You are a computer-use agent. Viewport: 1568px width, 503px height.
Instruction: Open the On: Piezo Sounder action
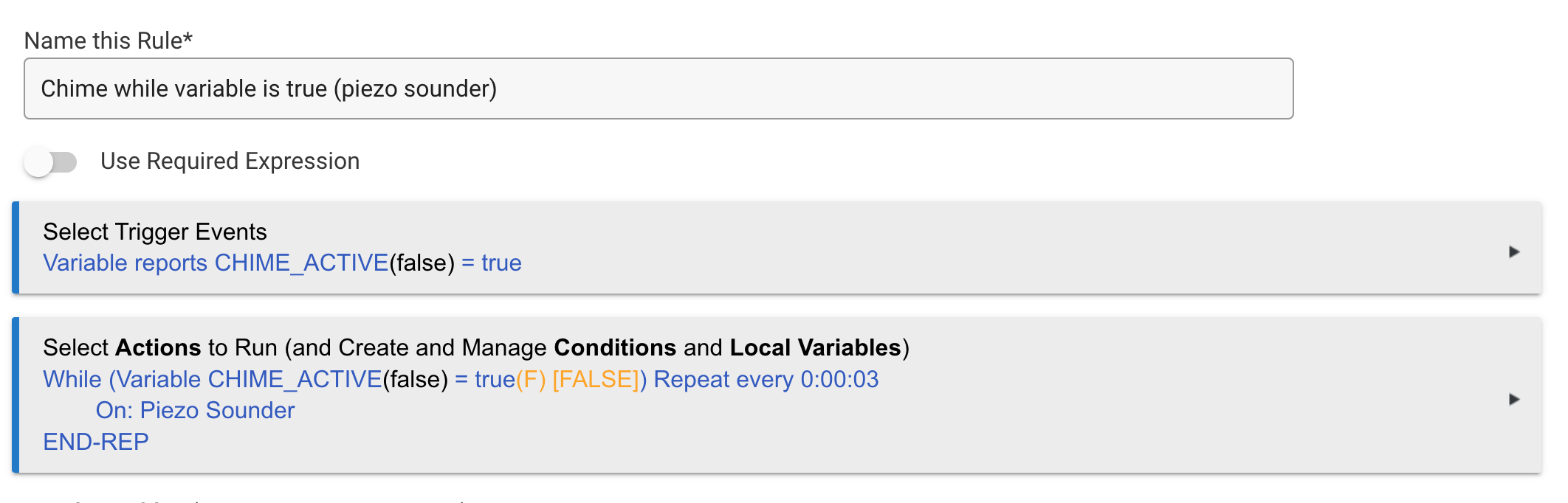pyautogui.click(x=196, y=411)
